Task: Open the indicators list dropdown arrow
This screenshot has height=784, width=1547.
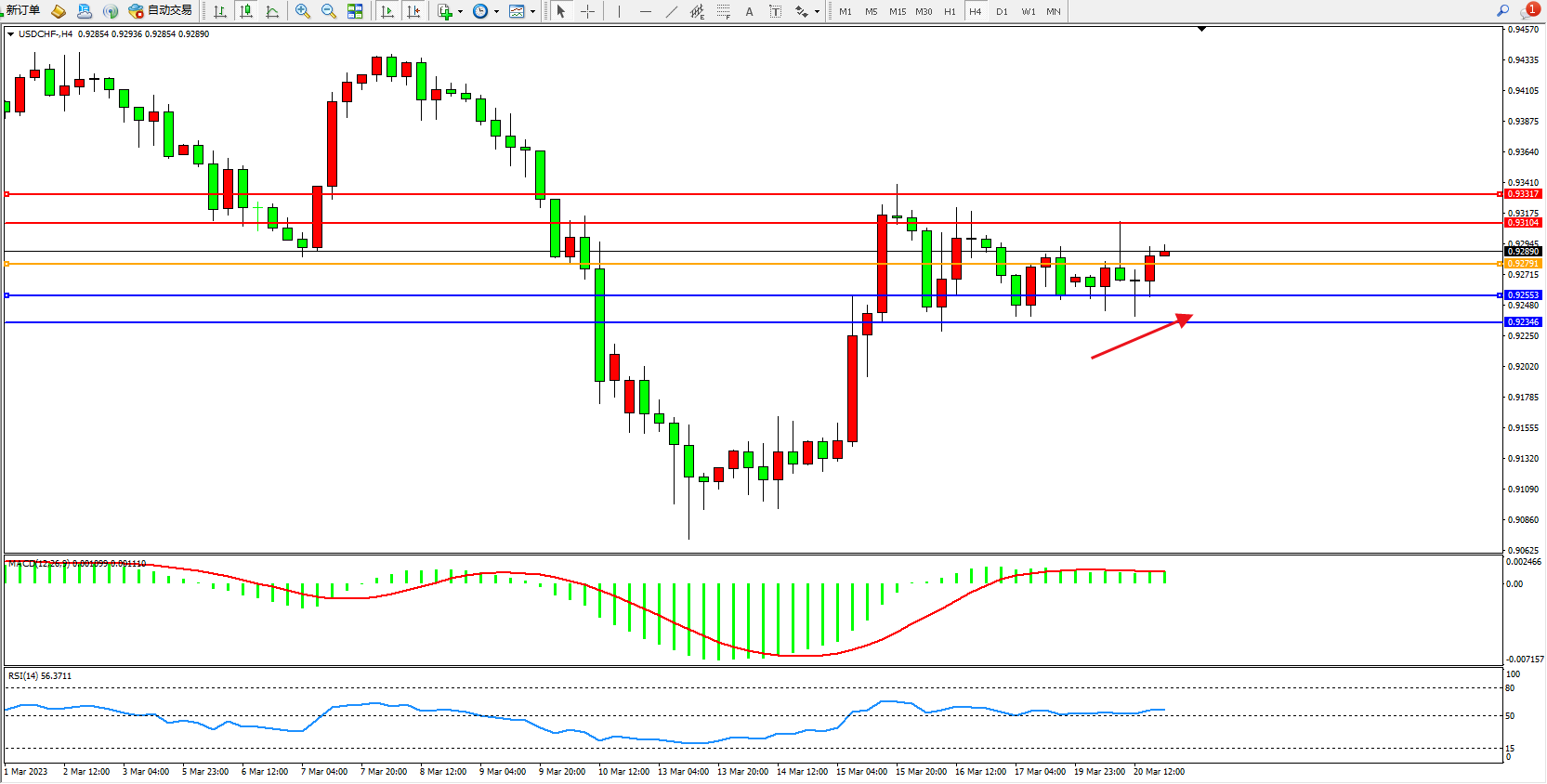Action: (460, 12)
